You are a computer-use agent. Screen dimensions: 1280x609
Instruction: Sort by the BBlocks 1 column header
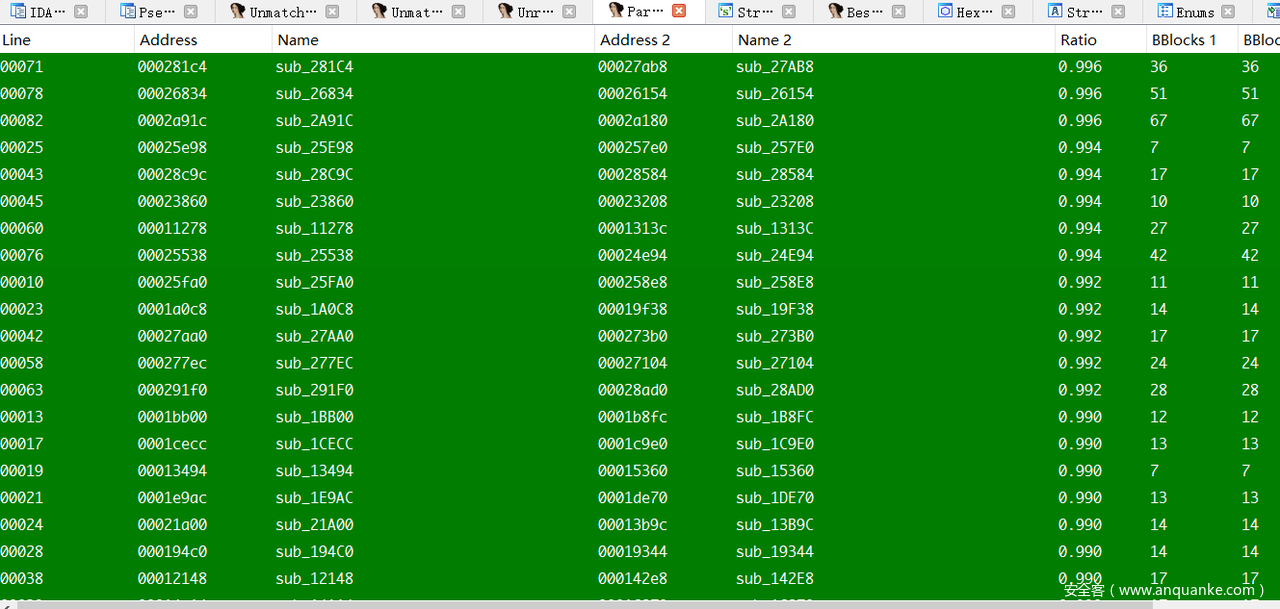(1184, 40)
